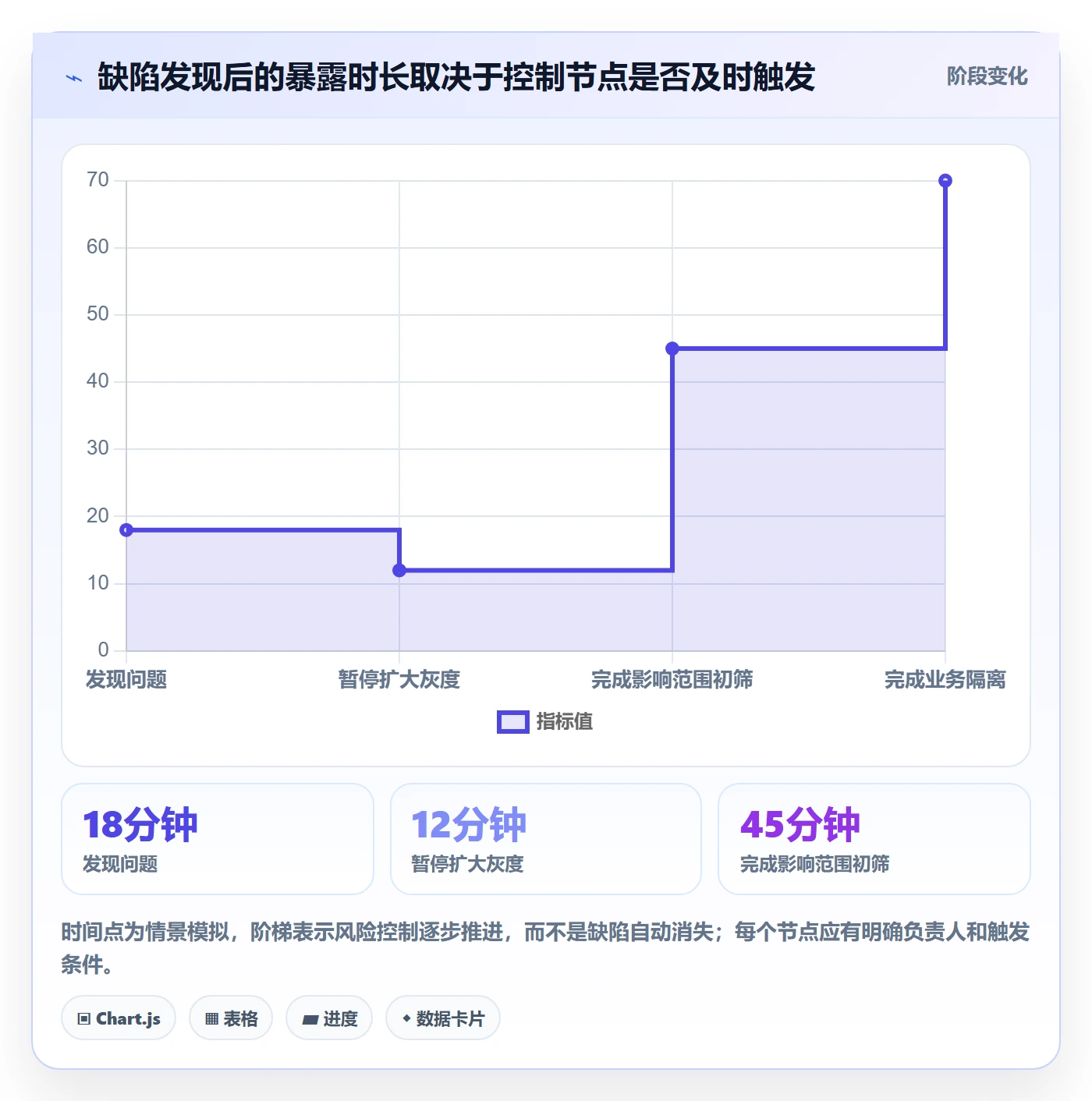Select the data point at 发现问题 (18)
This screenshot has height=1101, width=1092.
click(126, 530)
